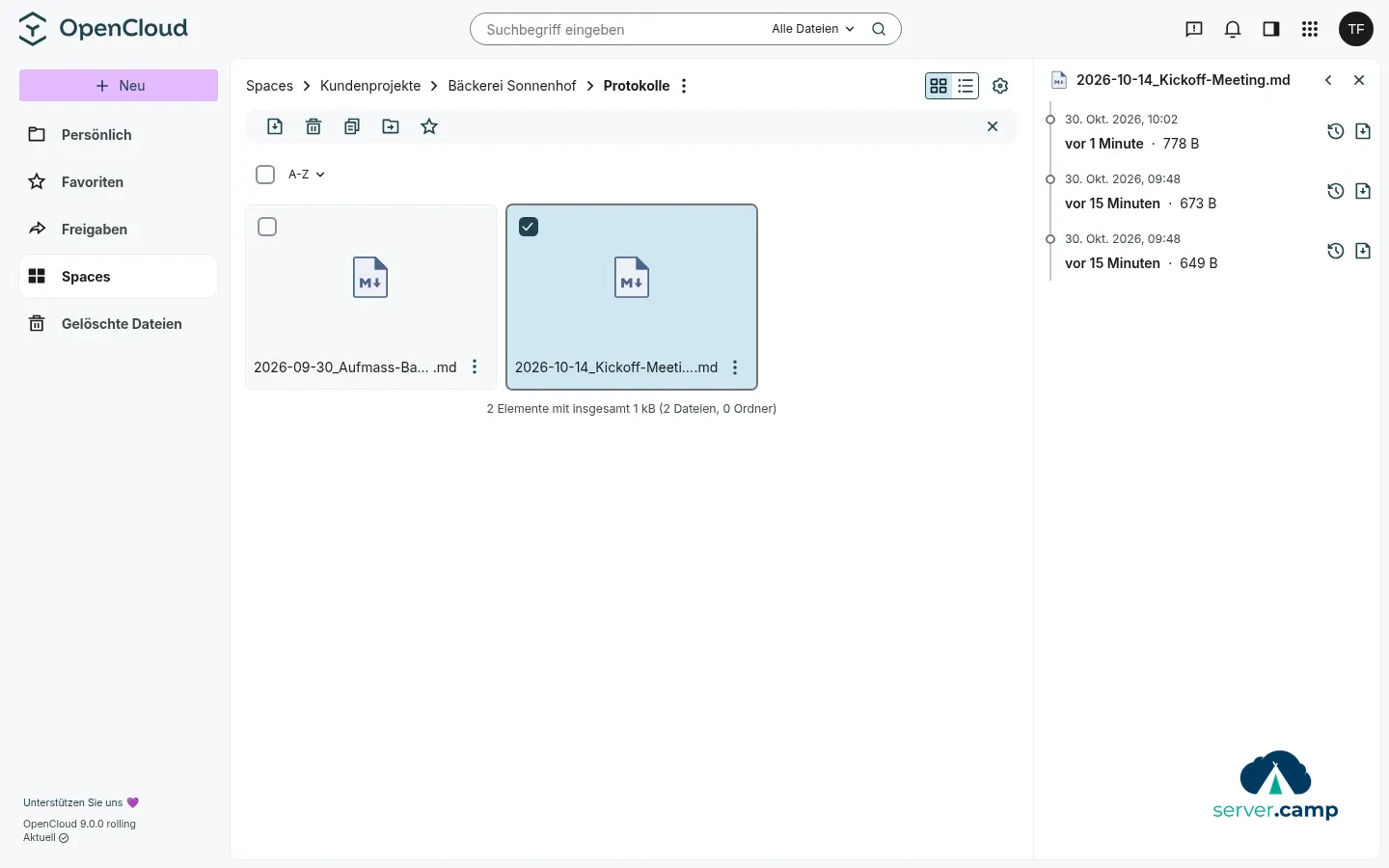1389x868 pixels.
Task: Toggle the right sidebar panel icon
Action: (1271, 29)
